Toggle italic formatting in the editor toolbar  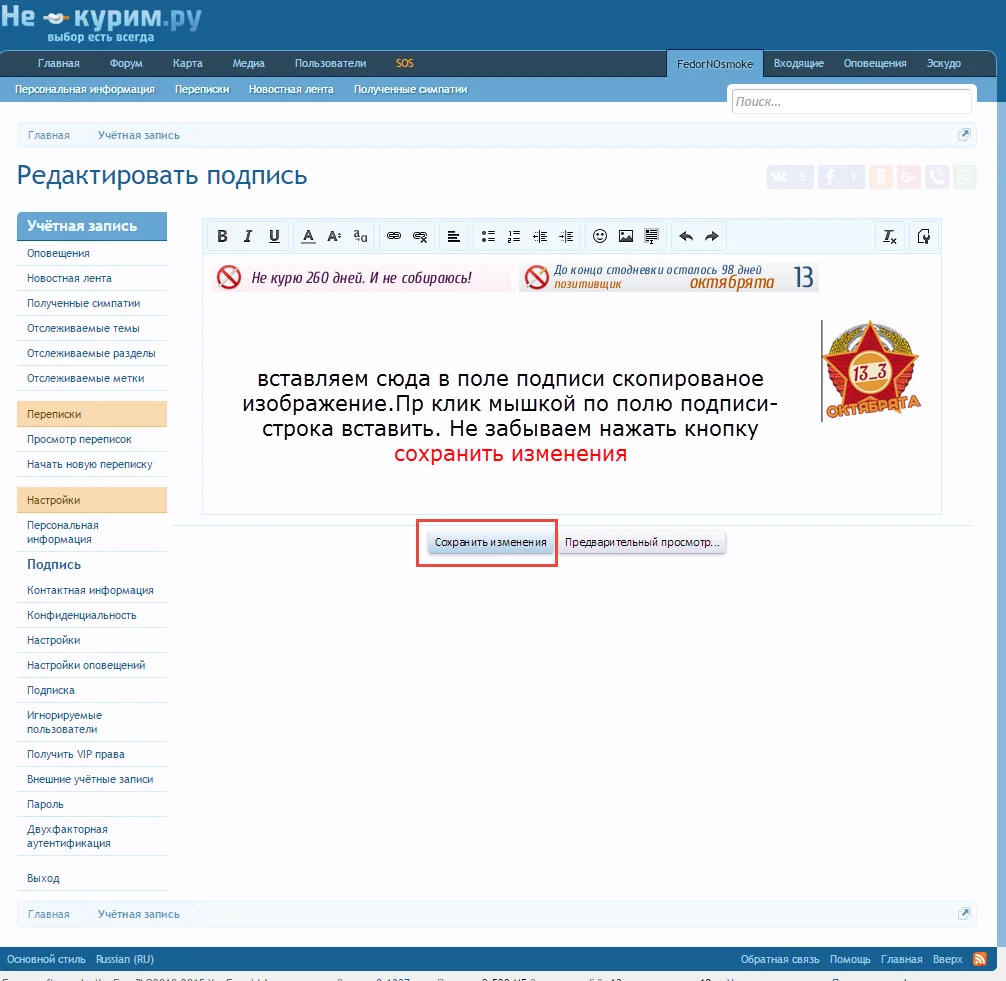click(x=248, y=236)
